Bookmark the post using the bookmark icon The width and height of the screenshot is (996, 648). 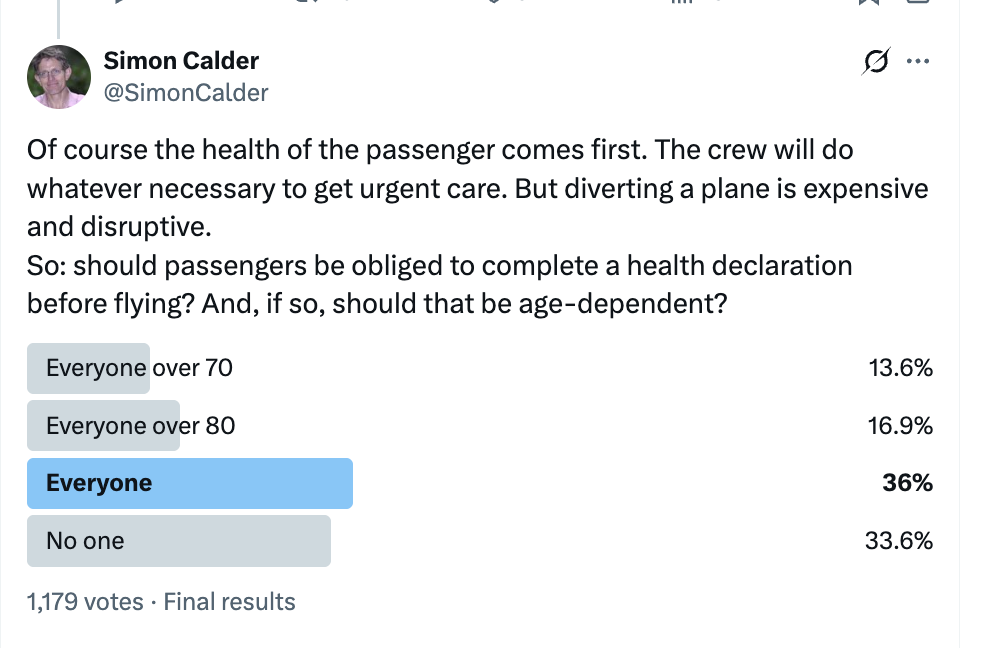[868, 5]
